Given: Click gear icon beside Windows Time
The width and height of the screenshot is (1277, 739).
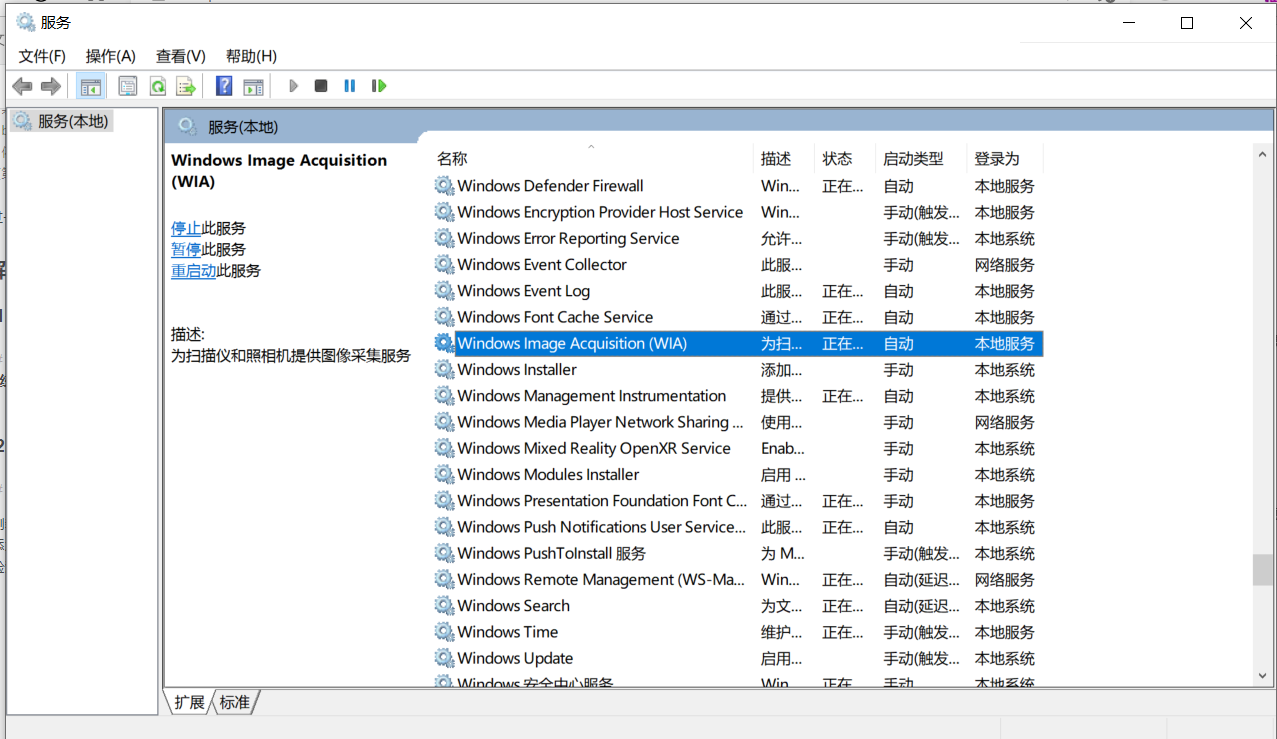Looking at the screenshot, I should point(444,631).
